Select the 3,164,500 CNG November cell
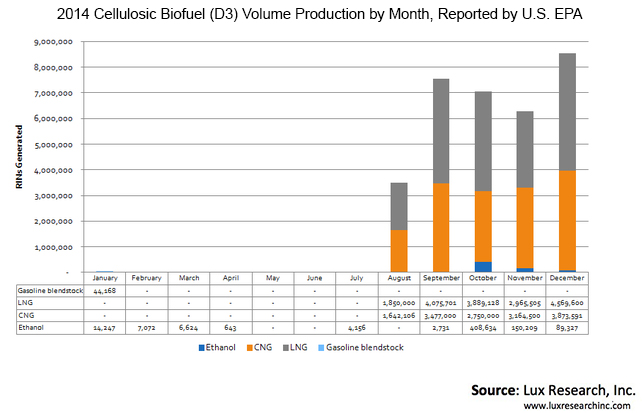The height and width of the screenshot is (413, 642). point(525,316)
